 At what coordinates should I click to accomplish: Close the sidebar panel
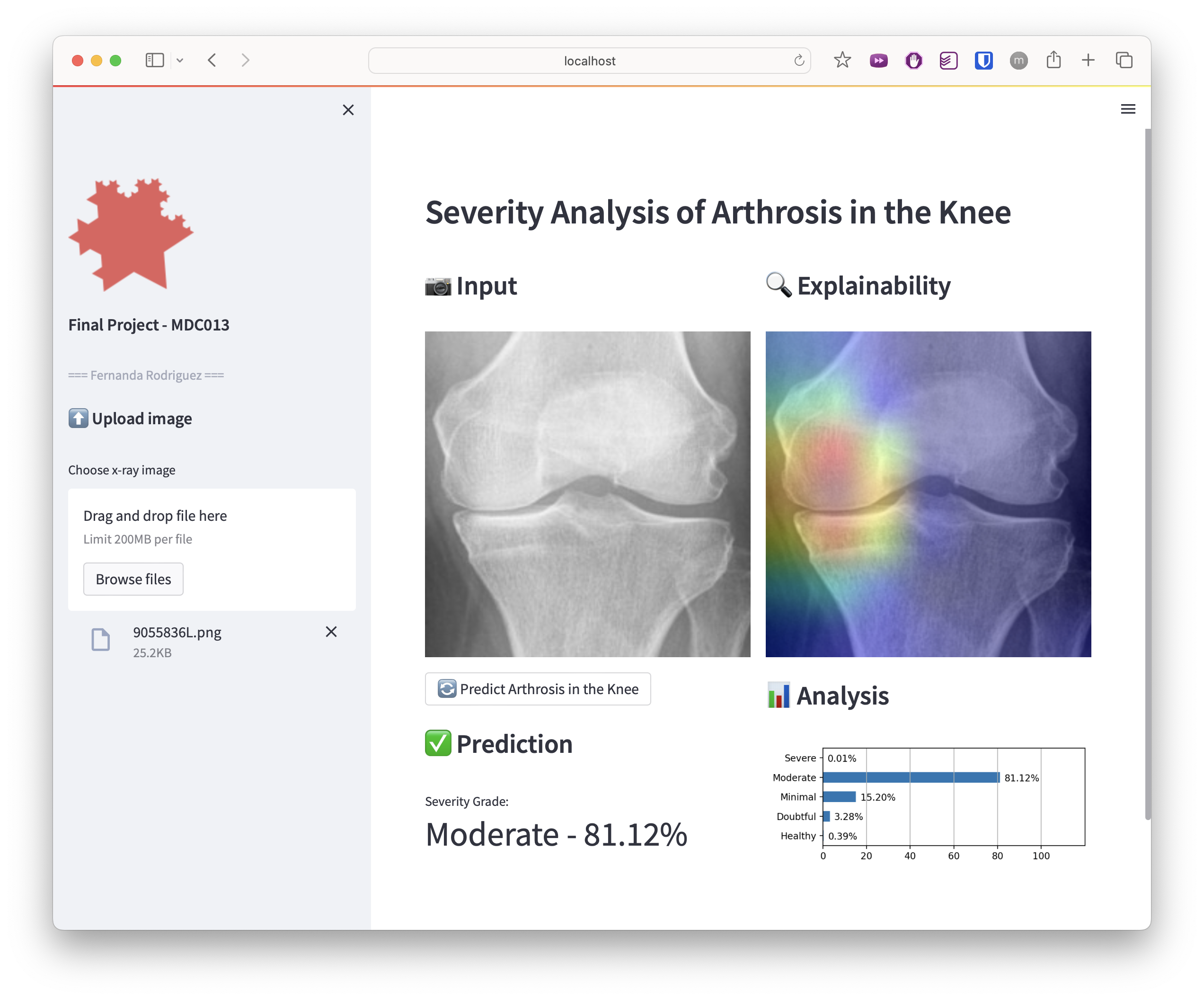coord(348,109)
